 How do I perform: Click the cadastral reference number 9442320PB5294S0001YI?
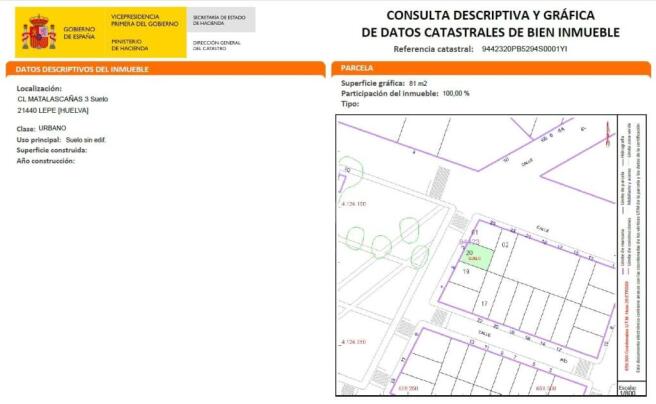click(x=524, y=48)
